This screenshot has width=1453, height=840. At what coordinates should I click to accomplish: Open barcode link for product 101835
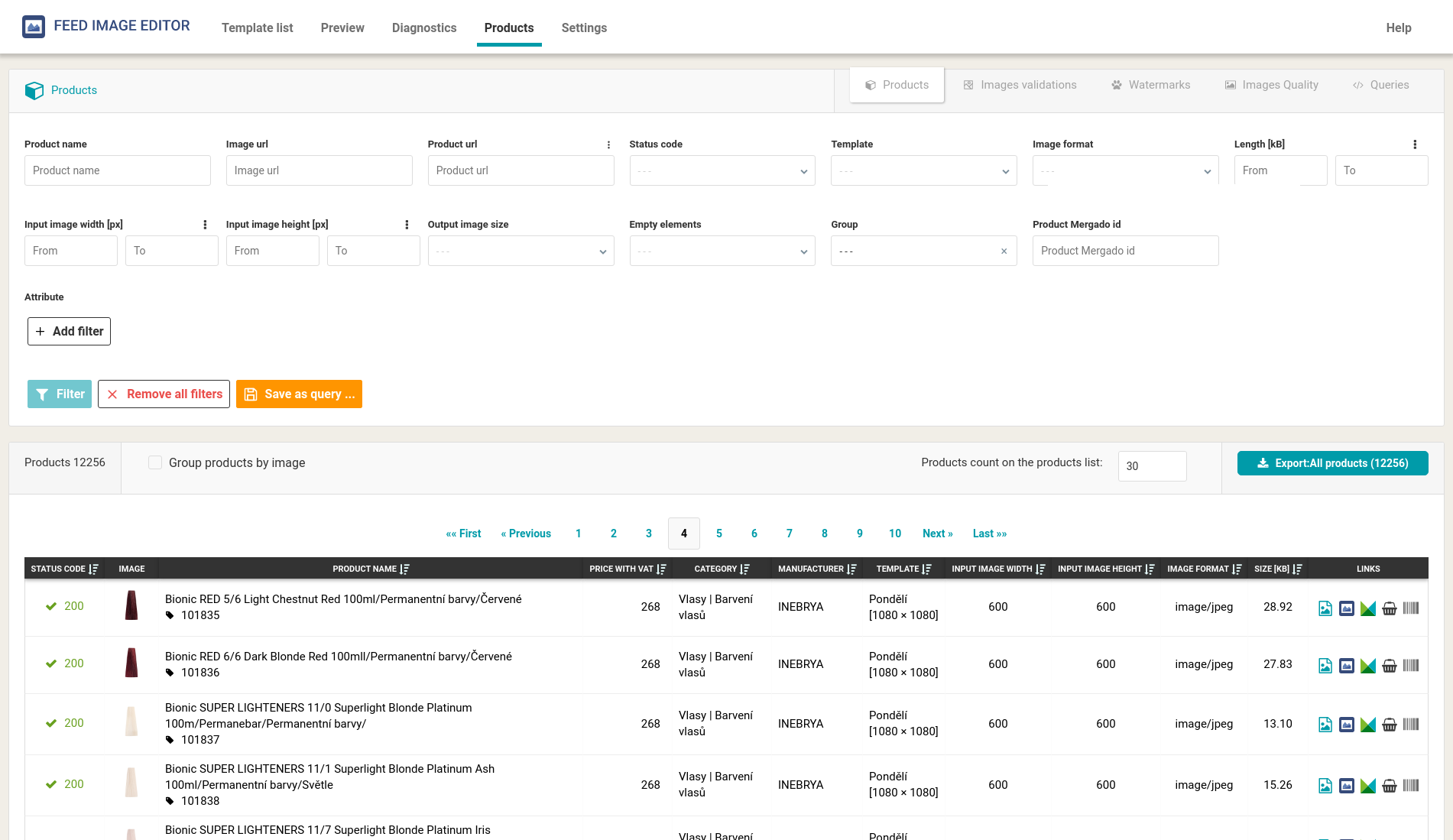point(1411,608)
